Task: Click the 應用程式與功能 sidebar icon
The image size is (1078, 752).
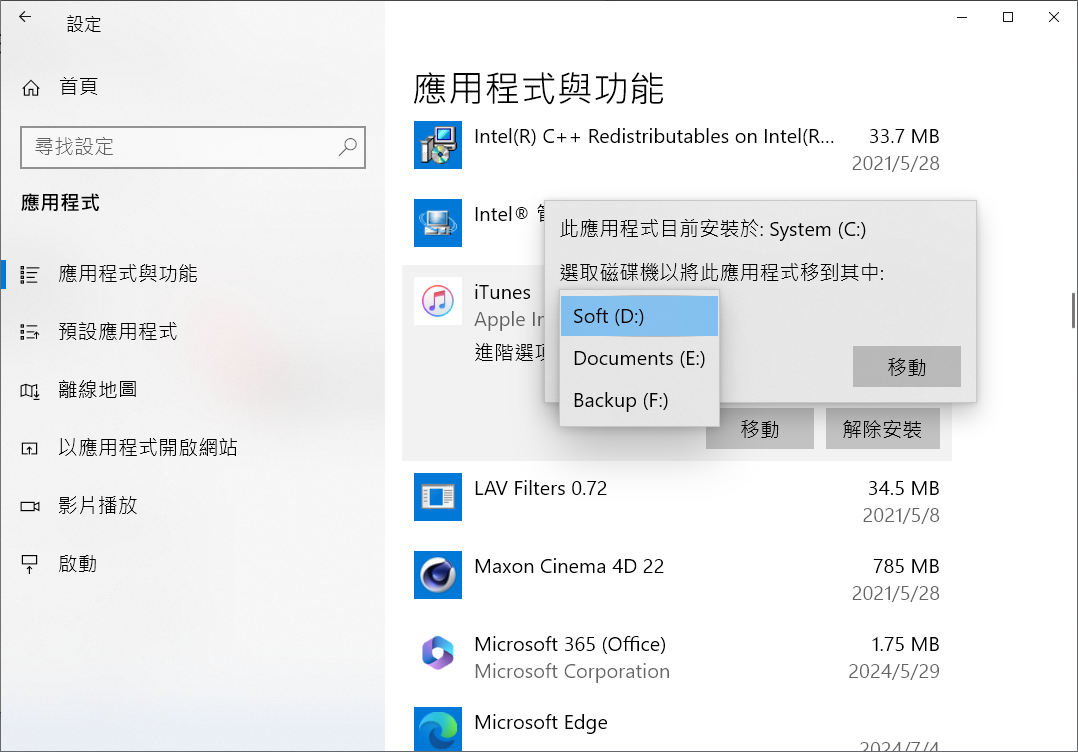Action: (x=30, y=275)
